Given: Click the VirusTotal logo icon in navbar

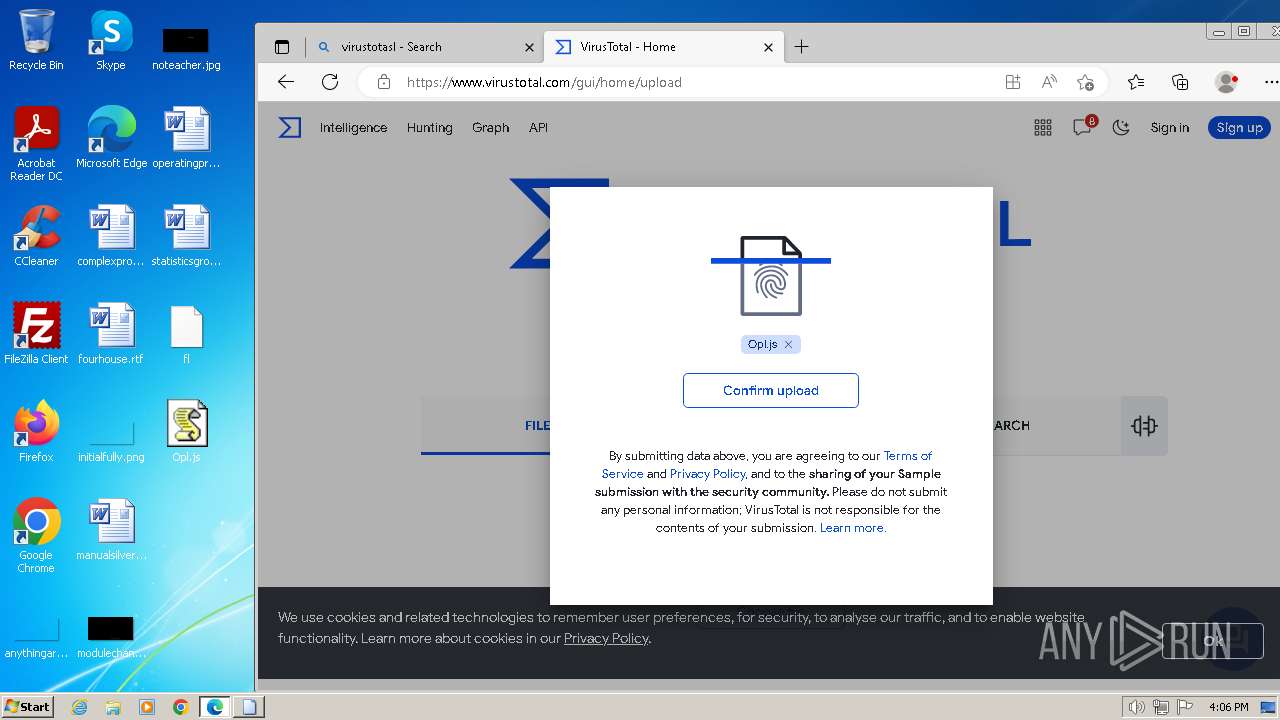Looking at the screenshot, I should [x=289, y=127].
